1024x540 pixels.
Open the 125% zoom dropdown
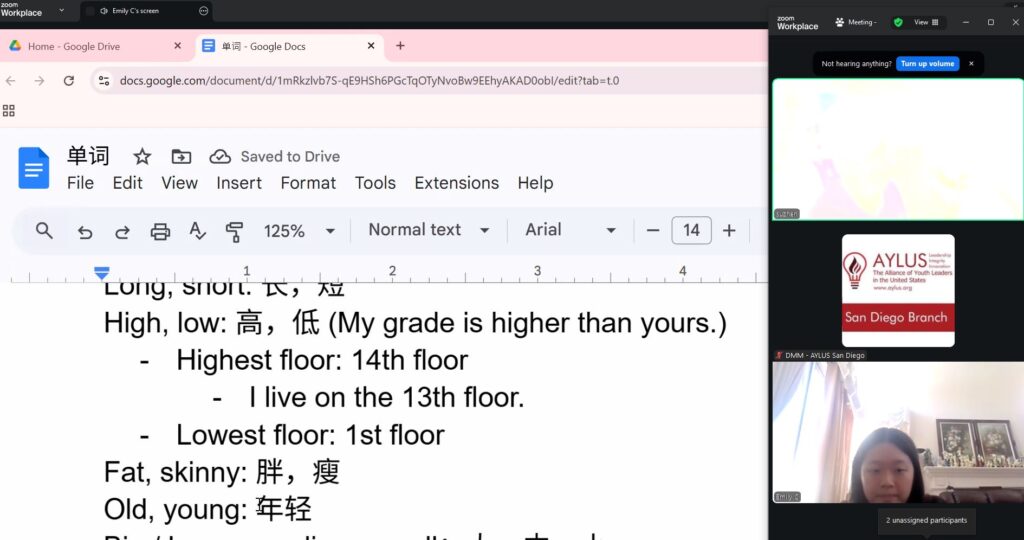[x=299, y=230]
